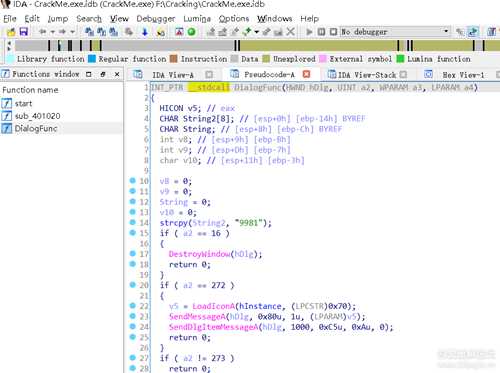Select sub_401020 in the functions list
Screen dimensions: 500x373
pos(37,116)
